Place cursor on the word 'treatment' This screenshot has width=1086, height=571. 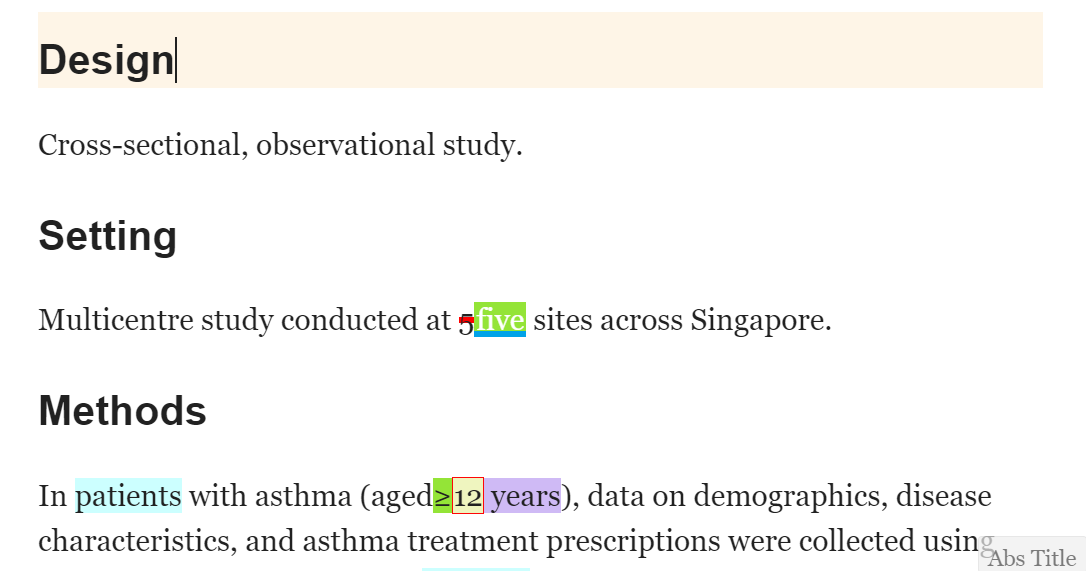(472, 541)
